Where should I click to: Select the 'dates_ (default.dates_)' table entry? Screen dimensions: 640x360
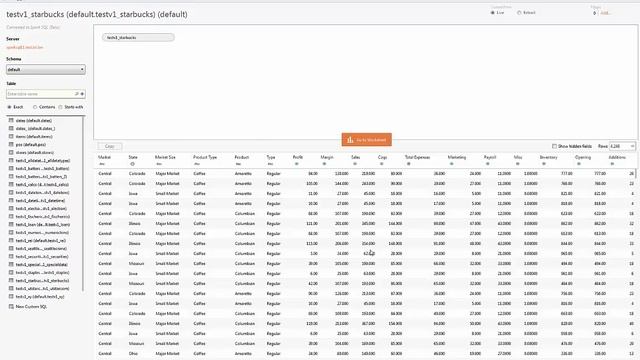click(x=36, y=128)
